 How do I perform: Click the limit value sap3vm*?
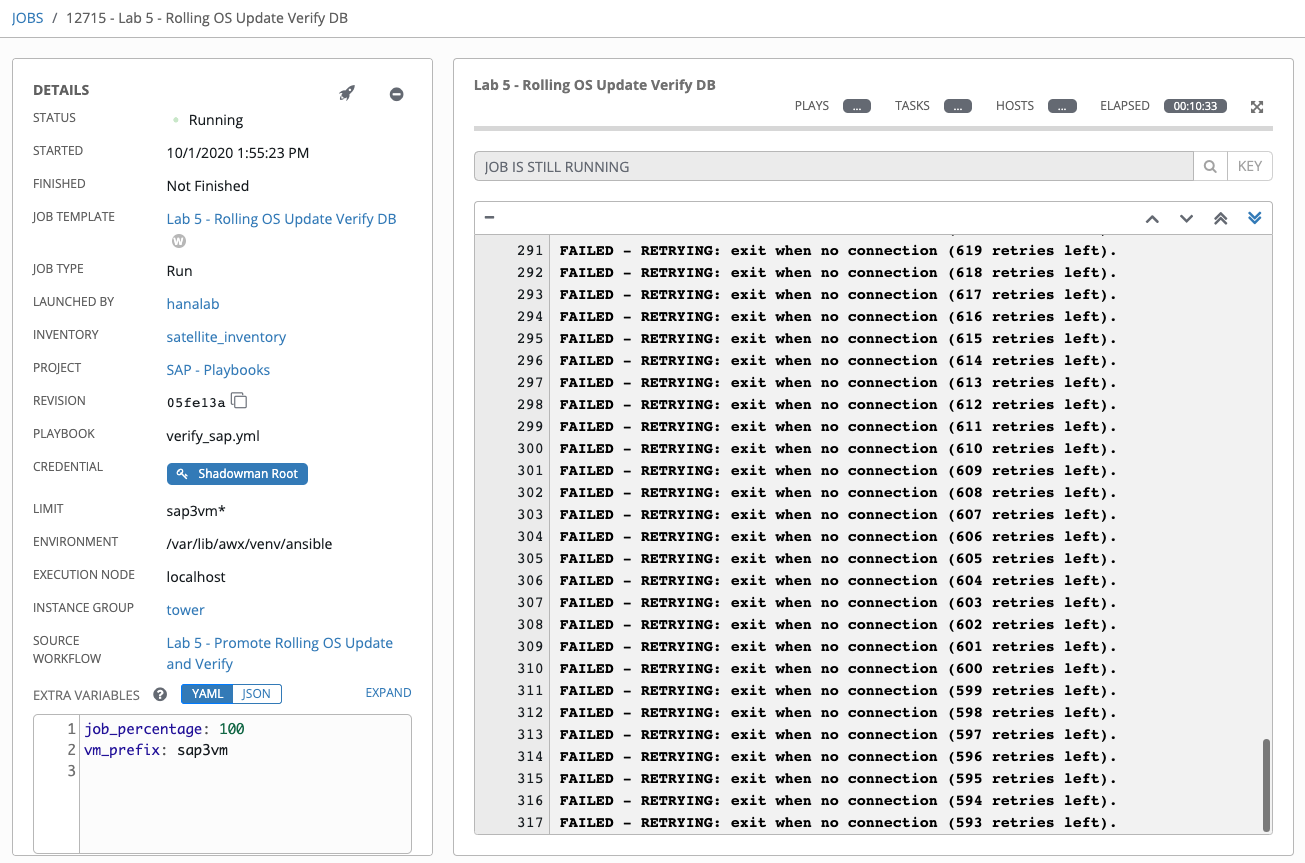(196, 511)
